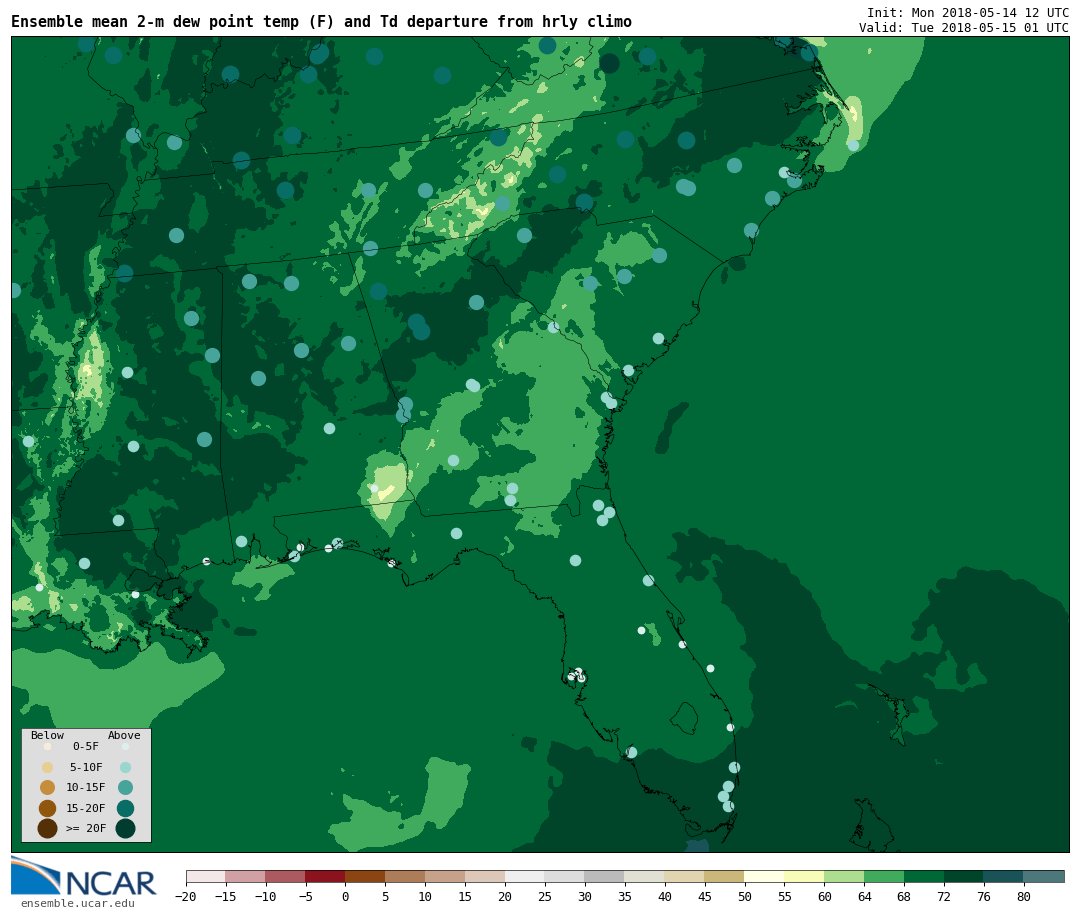Pick the 10 to 15 tan colorbar swatch
The height and width of the screenshot is (915, 1080).
[x=445, y=876]
